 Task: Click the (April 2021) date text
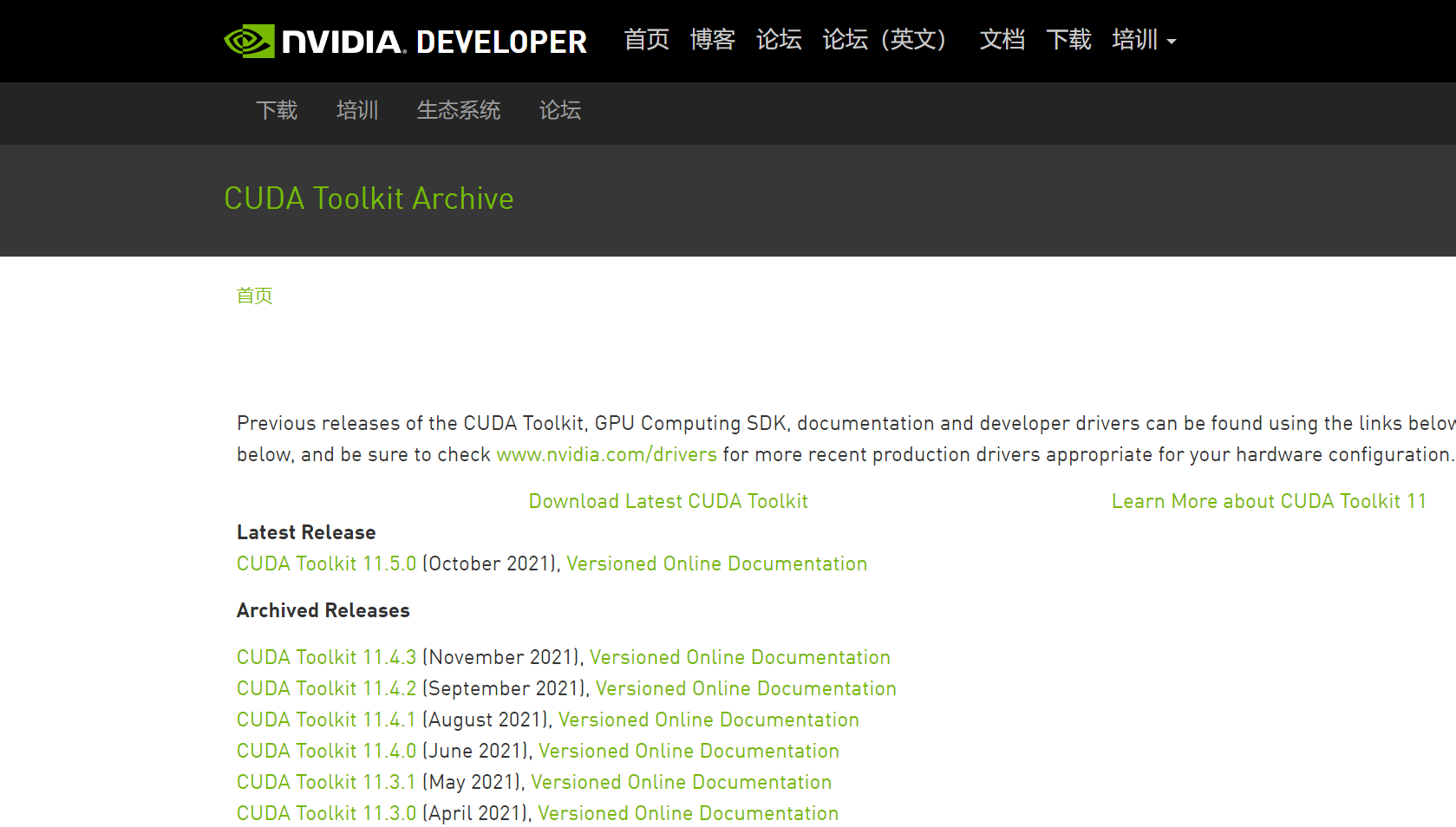pos(476,813)
